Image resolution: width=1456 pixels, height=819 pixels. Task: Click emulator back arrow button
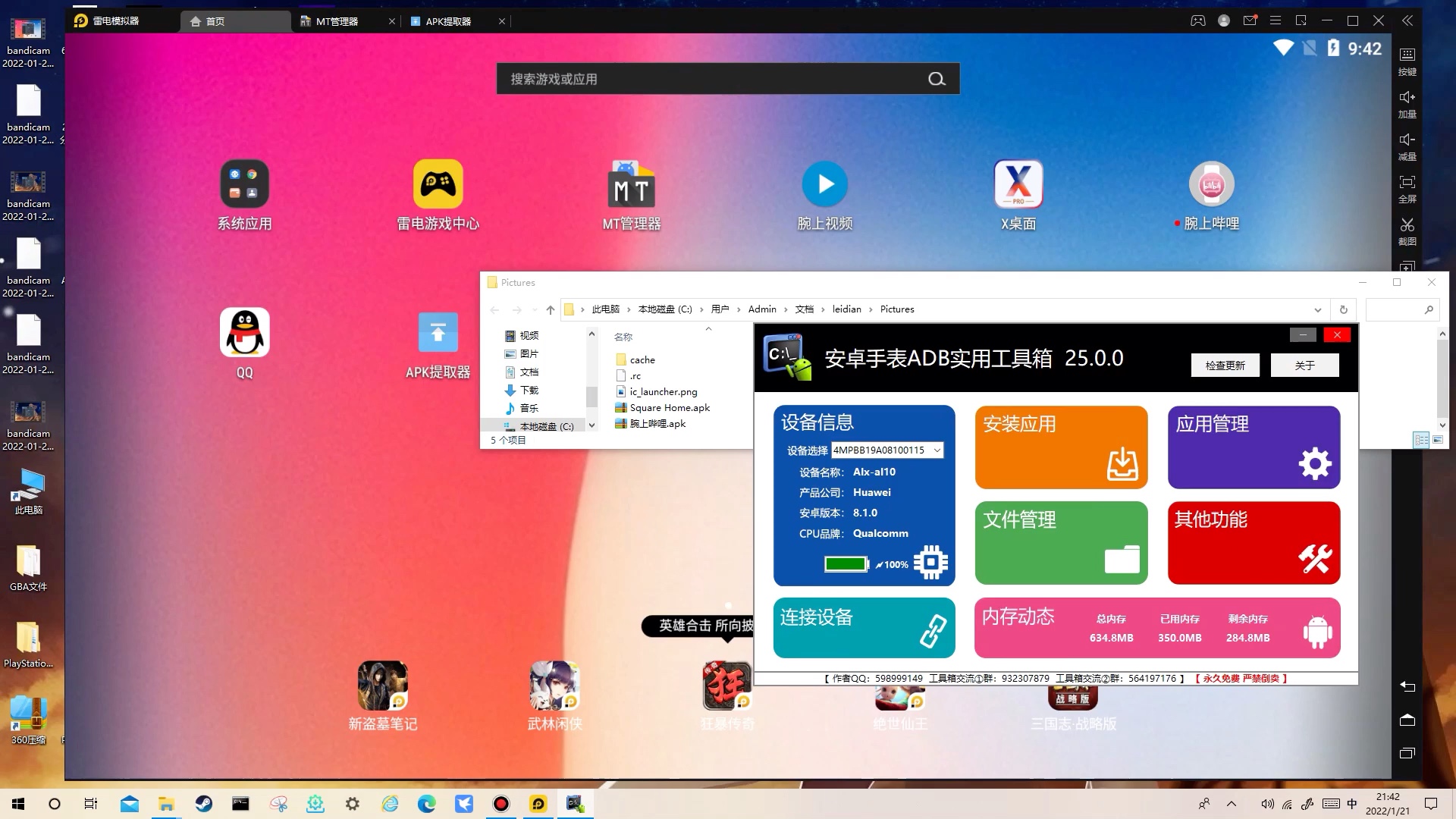coord(1407,686)
